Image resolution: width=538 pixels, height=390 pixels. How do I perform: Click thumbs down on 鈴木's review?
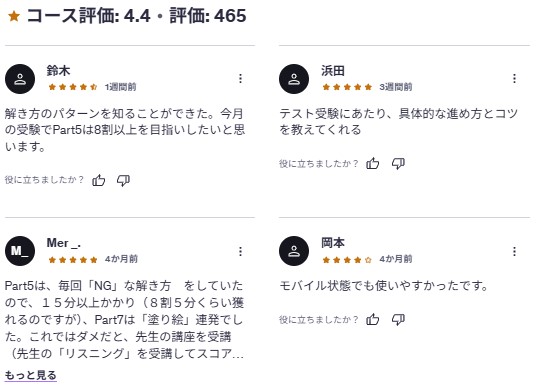coord(123,180)
